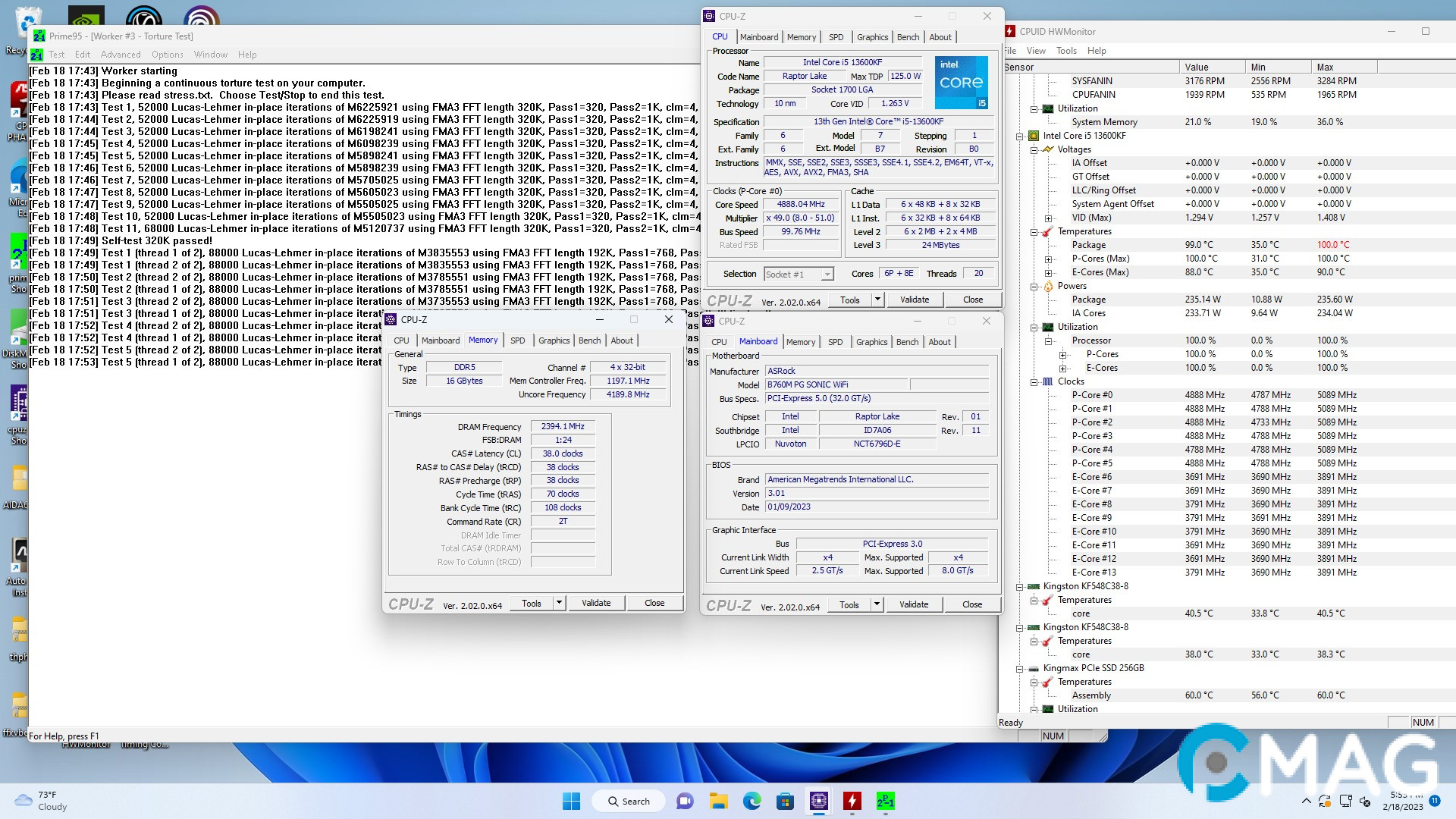The height and width of the screenshot is (819, 1456).
Task: Click the taskbar Search box
Action: click(x=629, y=801)
